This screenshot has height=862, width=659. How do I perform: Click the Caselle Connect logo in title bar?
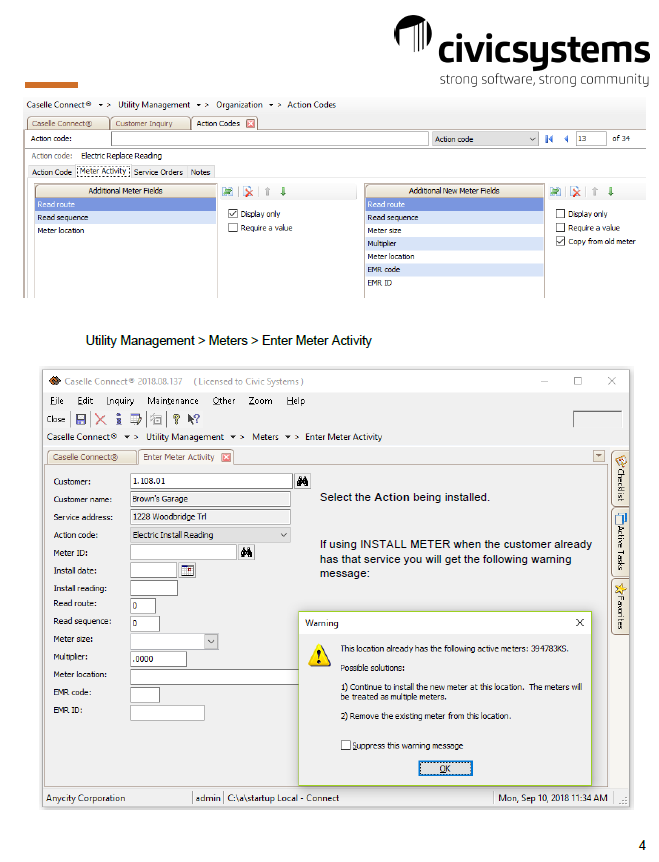coord(54,381)
